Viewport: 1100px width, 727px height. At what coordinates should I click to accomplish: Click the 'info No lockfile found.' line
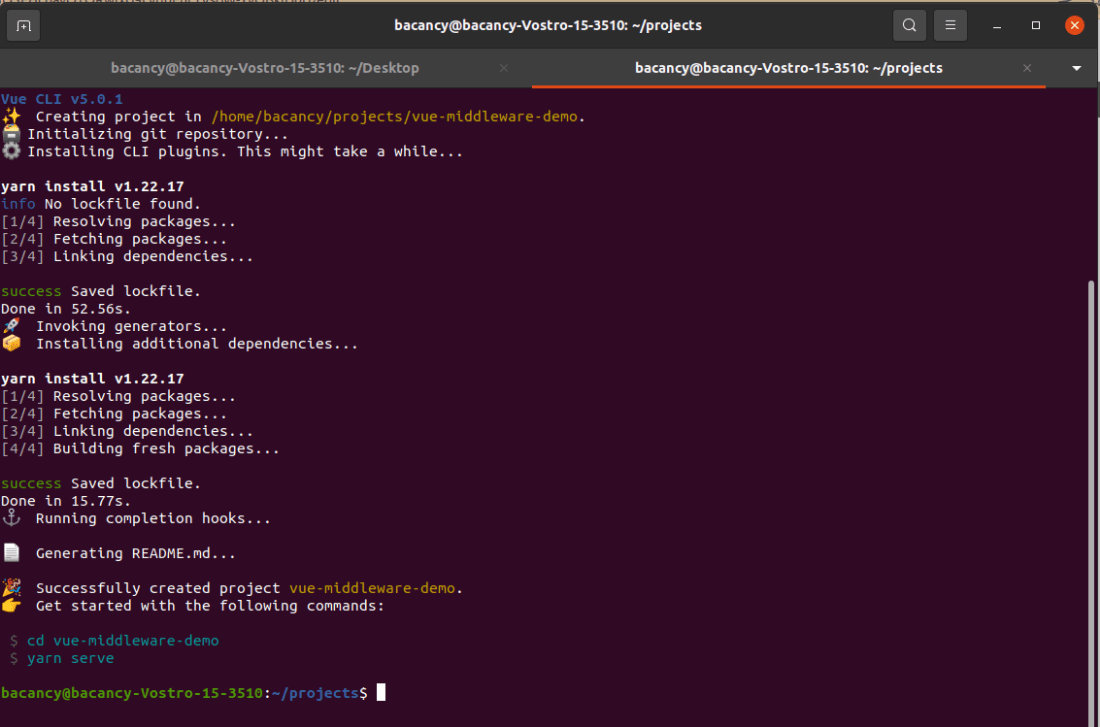click(x=101, y=204)
